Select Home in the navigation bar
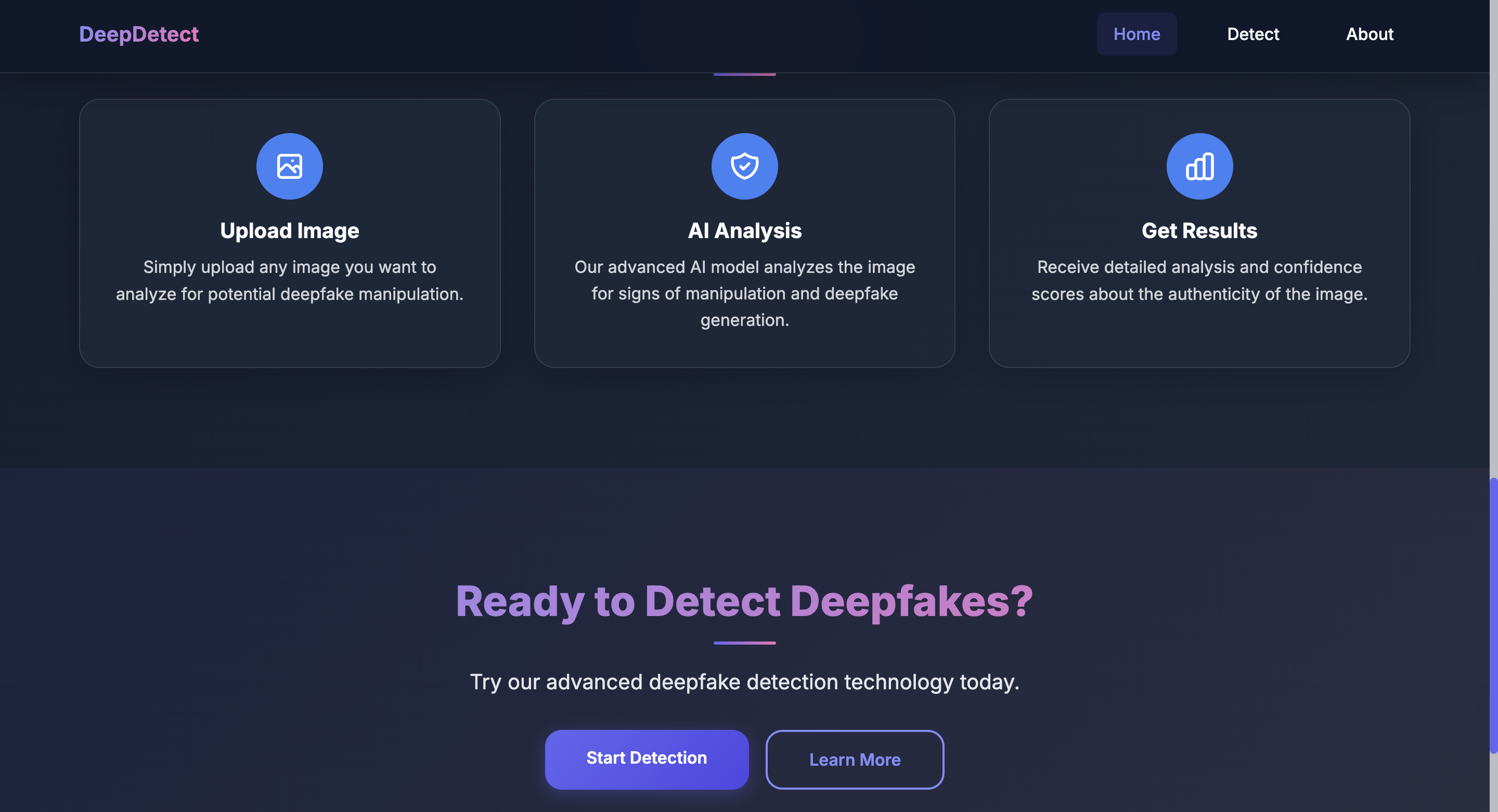This screenshot has height=812, width=1498. 1137,34
